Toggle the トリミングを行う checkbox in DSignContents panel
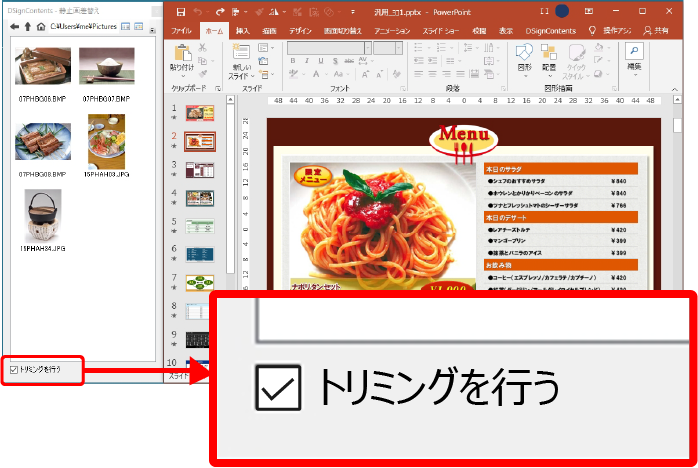This screenshot has height=468, width=698. 14,370
